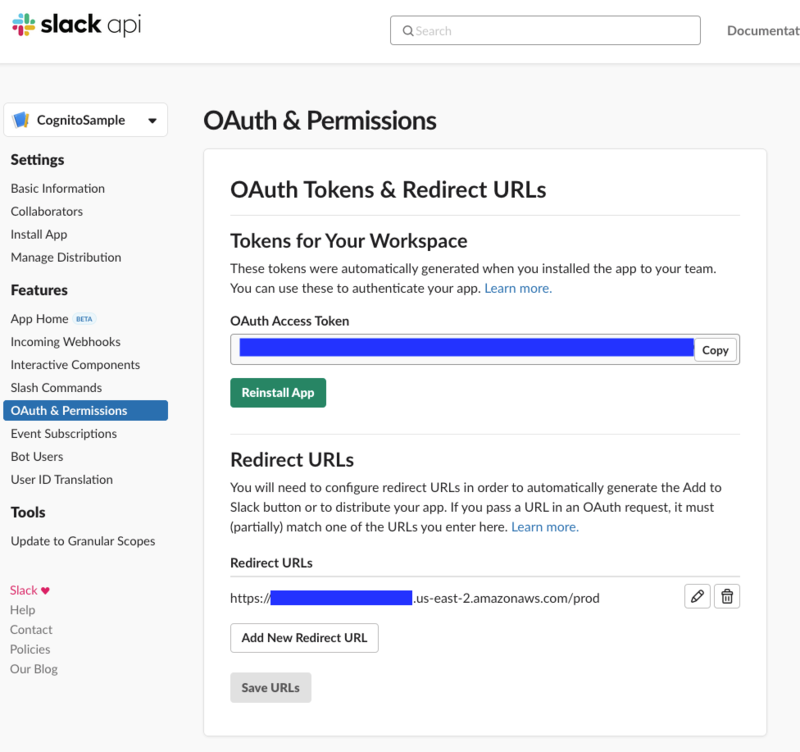Open the Documentation menu item
This screenshot has height=752, width=800.
click(763, 31)
